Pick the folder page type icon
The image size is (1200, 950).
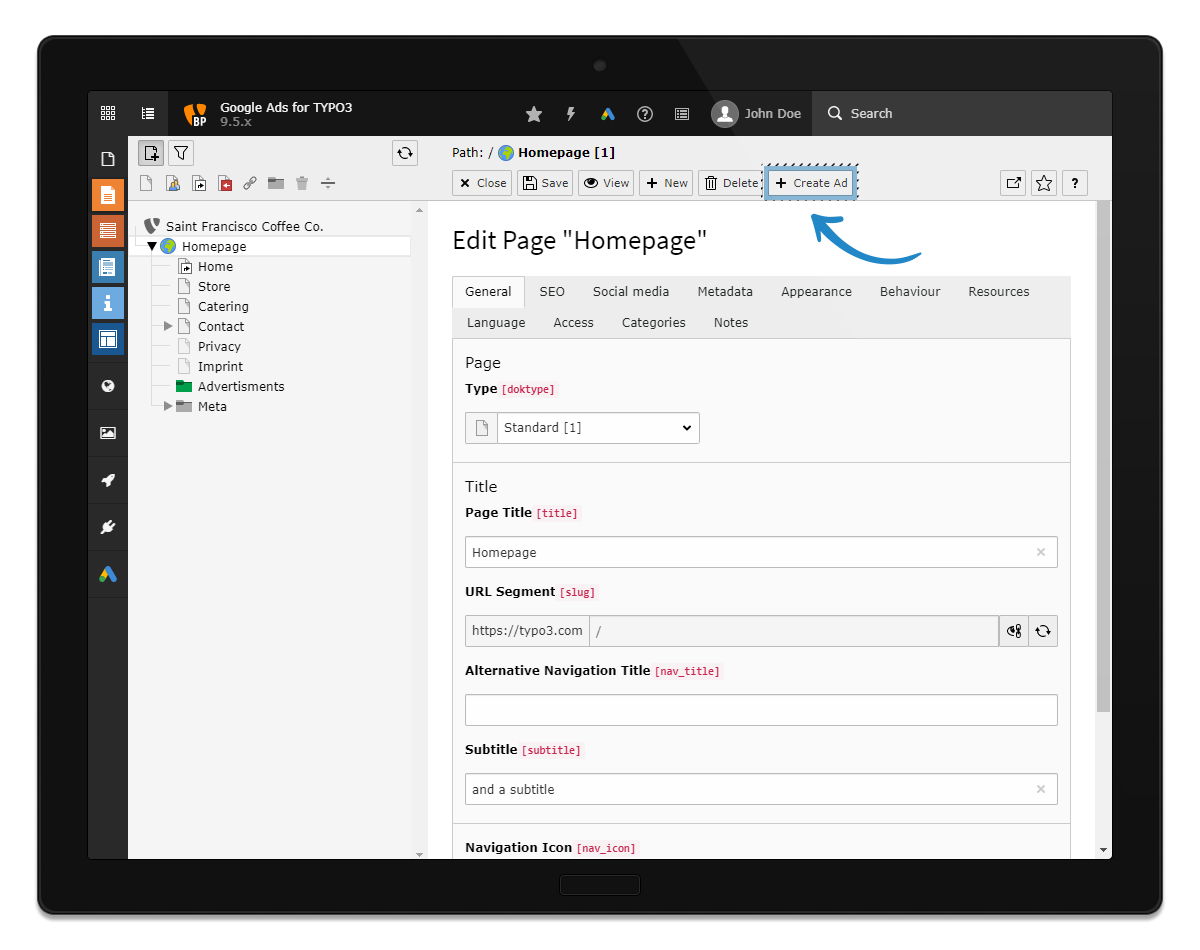tap(276, 183)
